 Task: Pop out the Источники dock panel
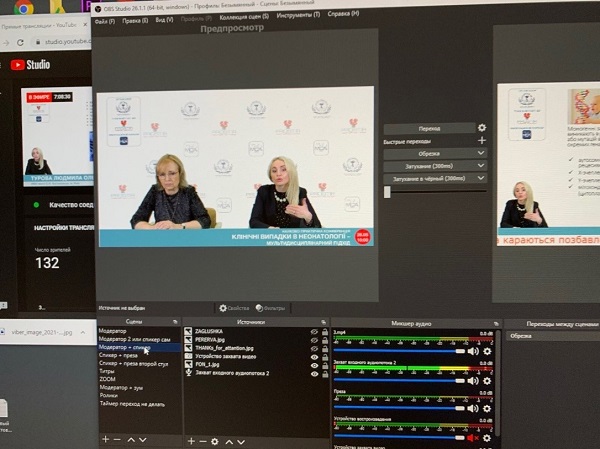(x=324, y=322)
